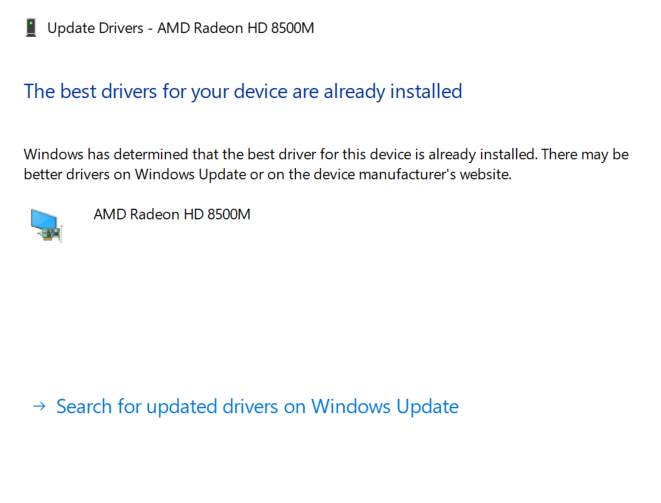Viewport: 661px width, 503px height.
Task: Click the "Update Drivers - AMD Radeon HD 8500M" title
Action: pos(180,27)
